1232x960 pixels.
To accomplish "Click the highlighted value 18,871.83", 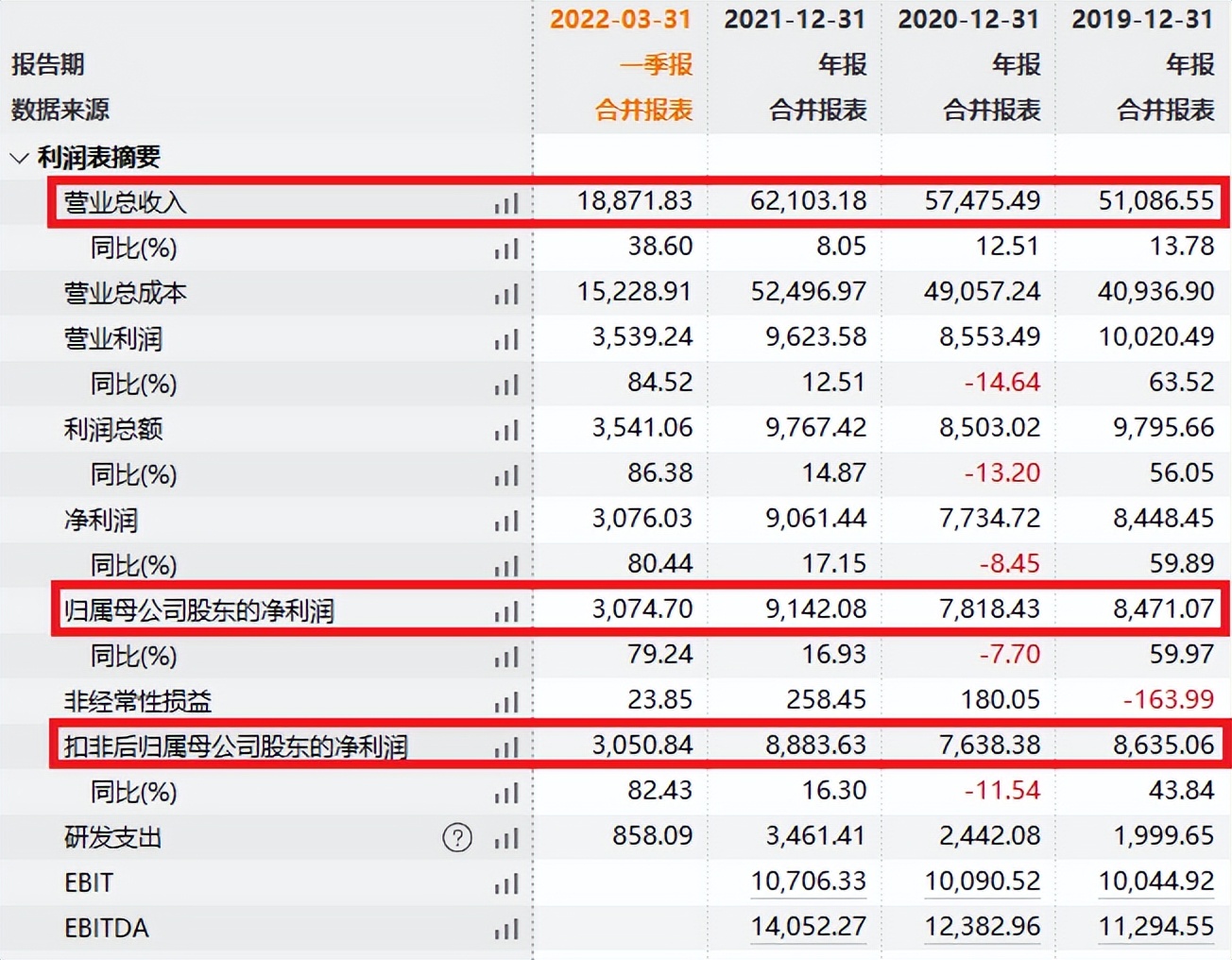I will (636, 201).
